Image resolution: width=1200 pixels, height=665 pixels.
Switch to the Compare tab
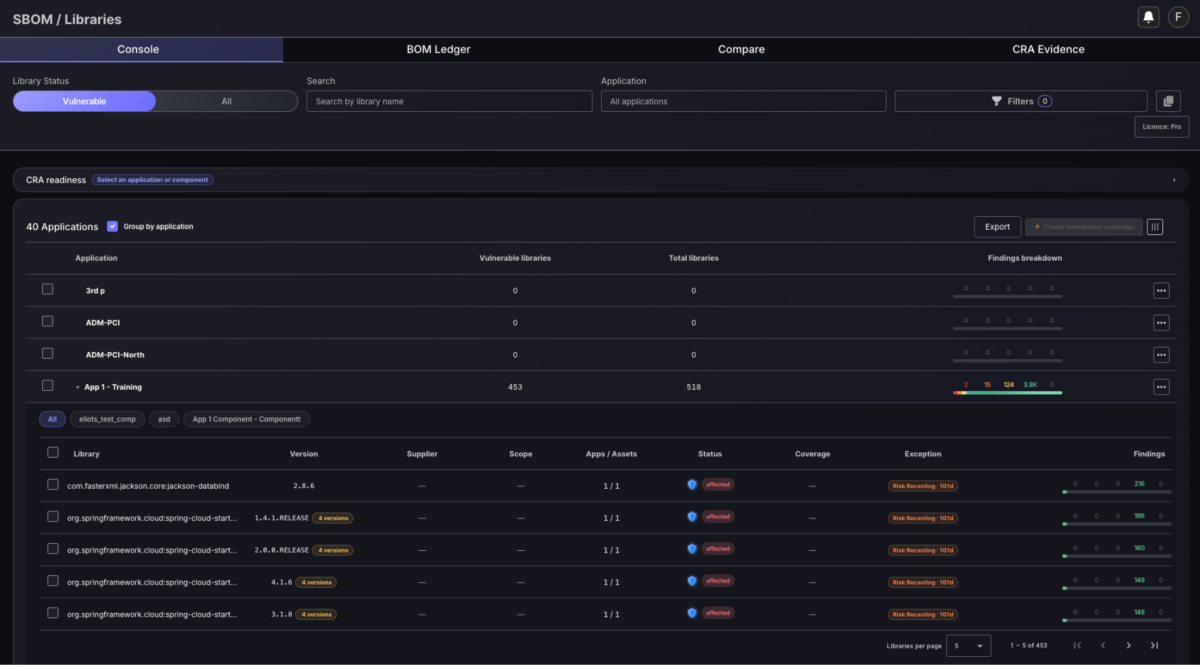741,49
